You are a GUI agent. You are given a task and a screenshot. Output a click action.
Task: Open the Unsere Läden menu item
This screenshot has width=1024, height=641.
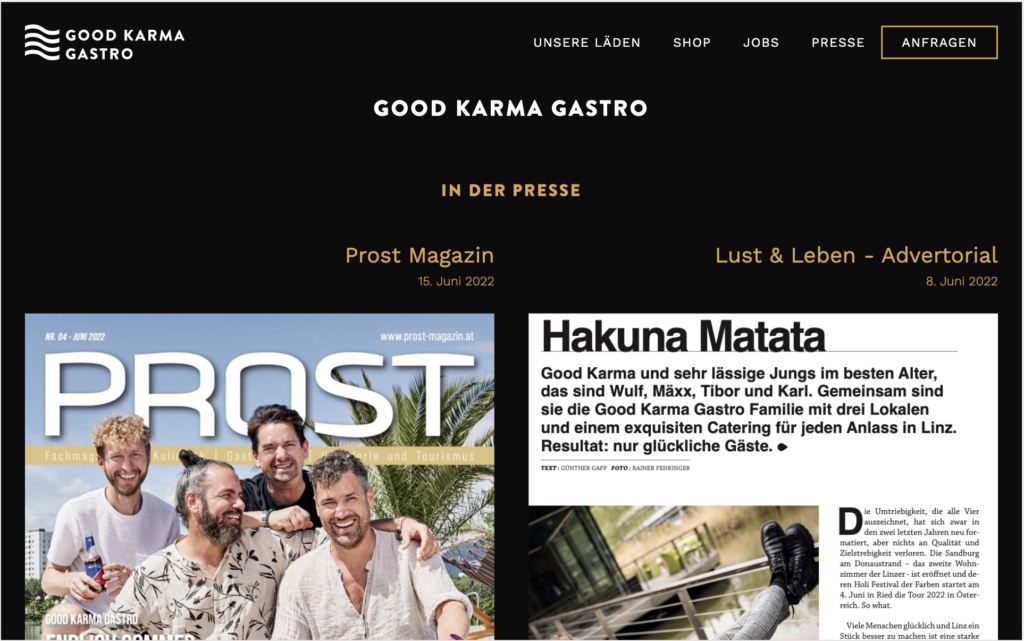586,42
